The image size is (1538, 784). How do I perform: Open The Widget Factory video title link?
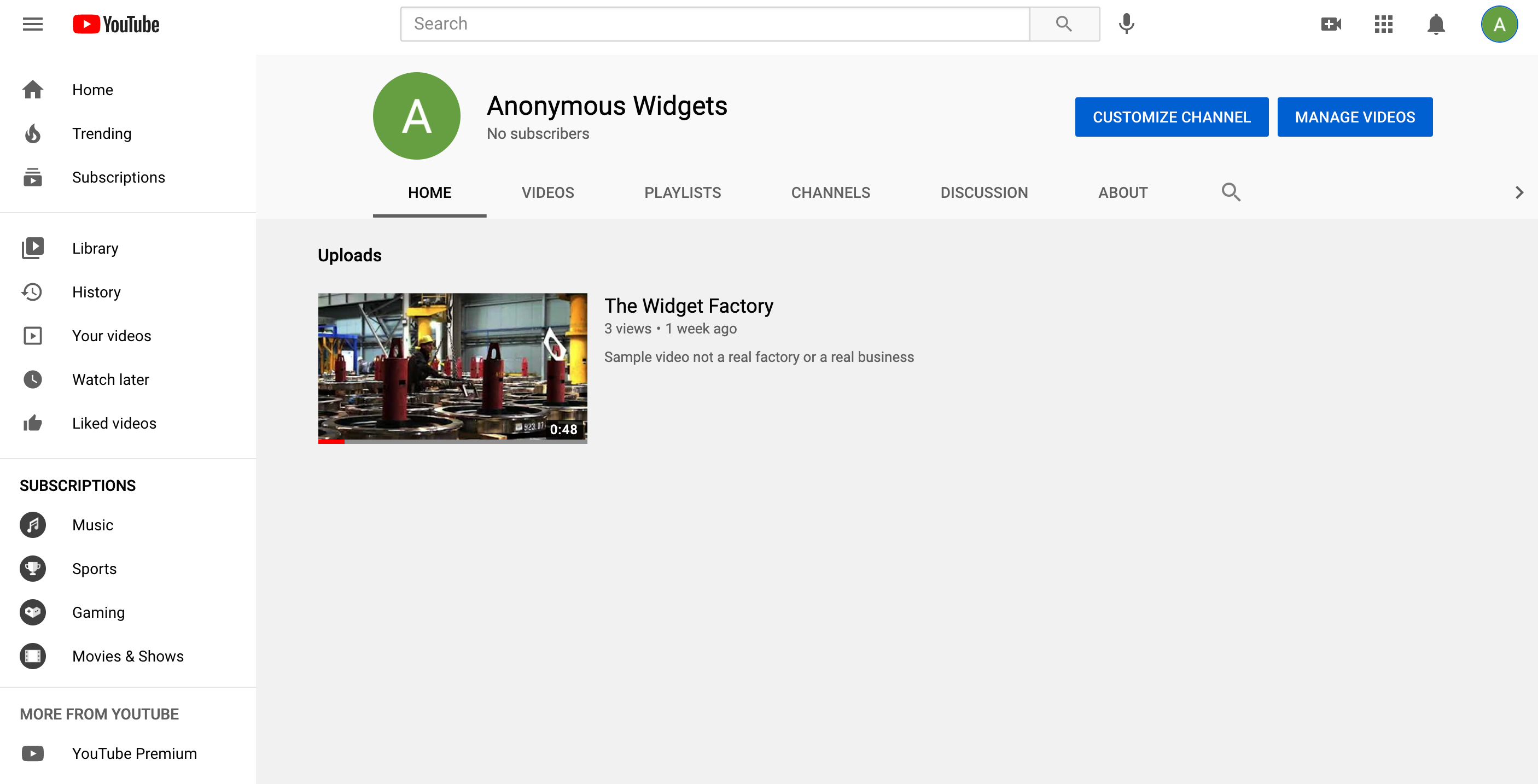[689, 306]
